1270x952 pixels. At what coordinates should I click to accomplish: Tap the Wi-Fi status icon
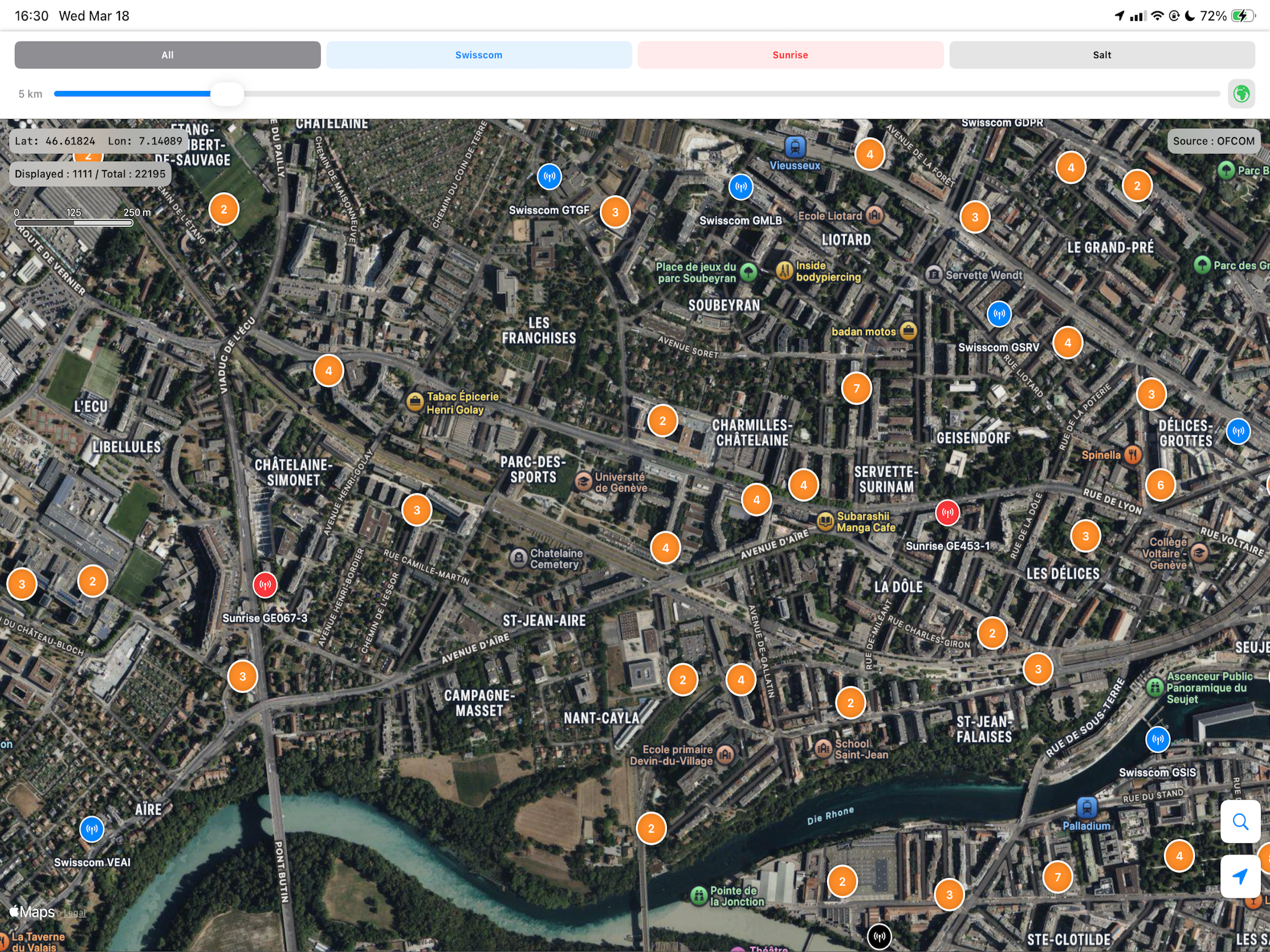[1158, 16]
